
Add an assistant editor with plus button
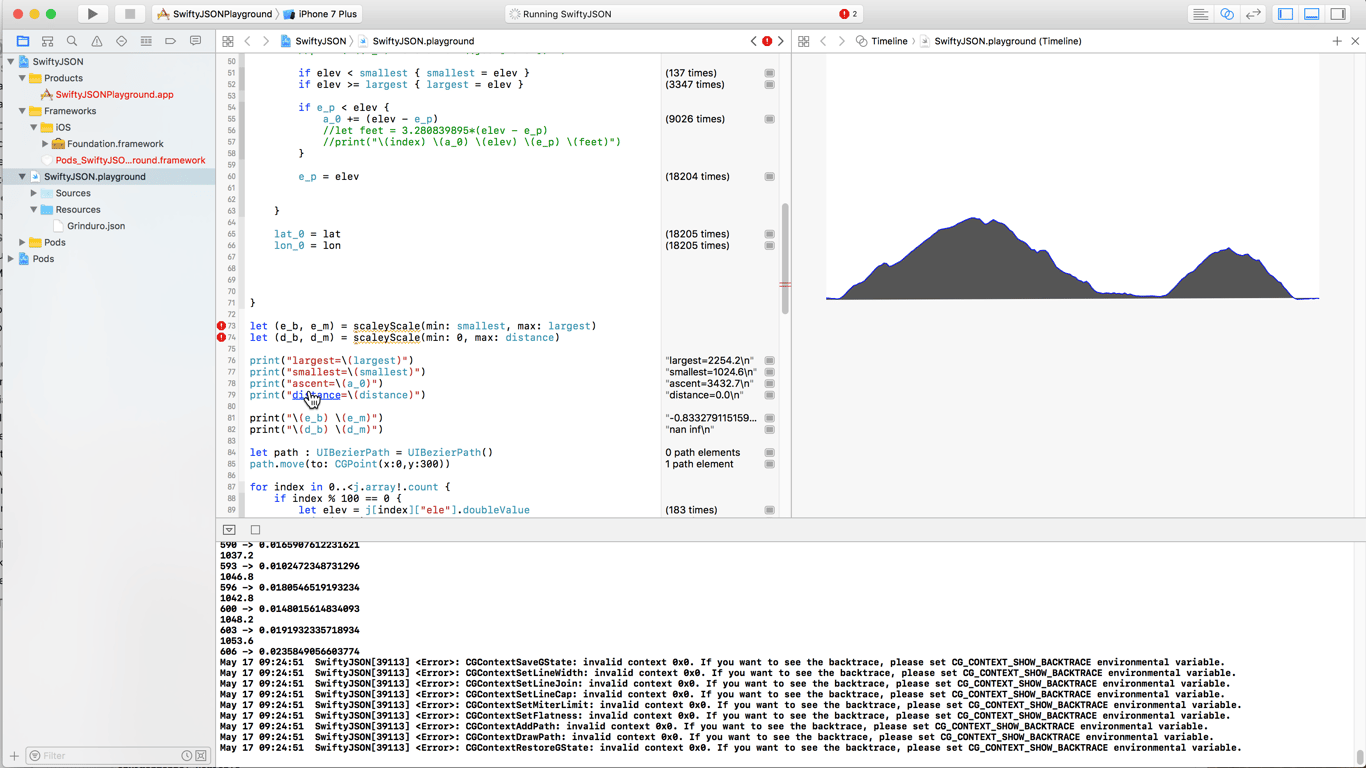(x=1337, y=41)
